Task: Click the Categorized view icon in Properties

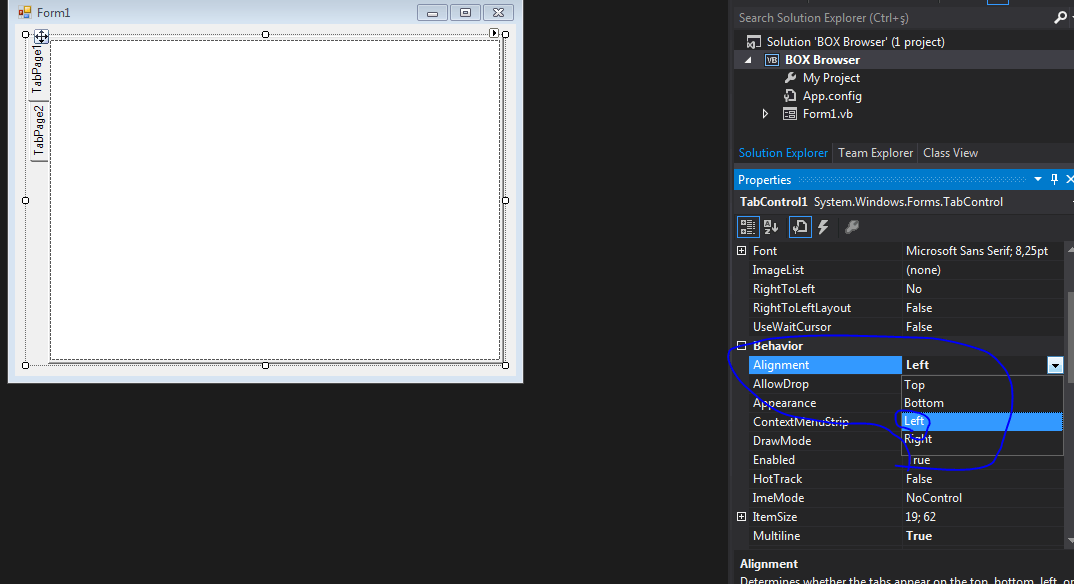Action: click(x=747, y=227)
